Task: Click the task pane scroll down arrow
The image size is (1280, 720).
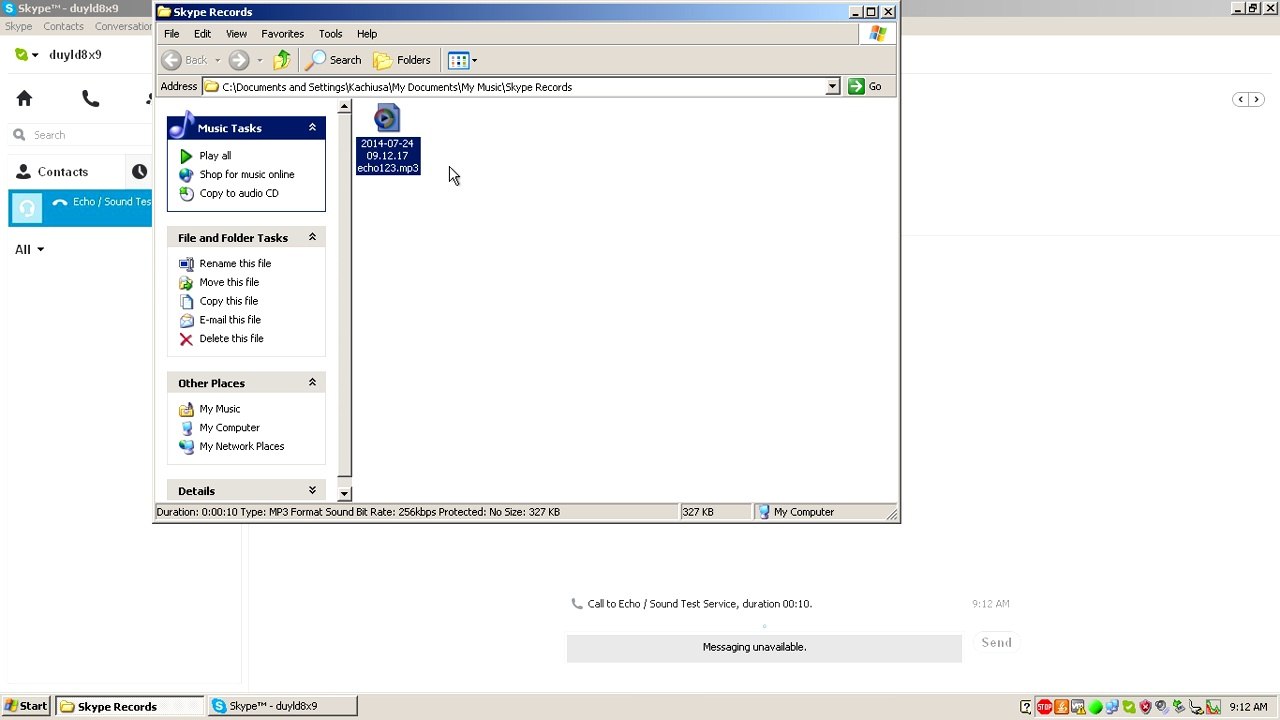Action: [x=344, y=493]
